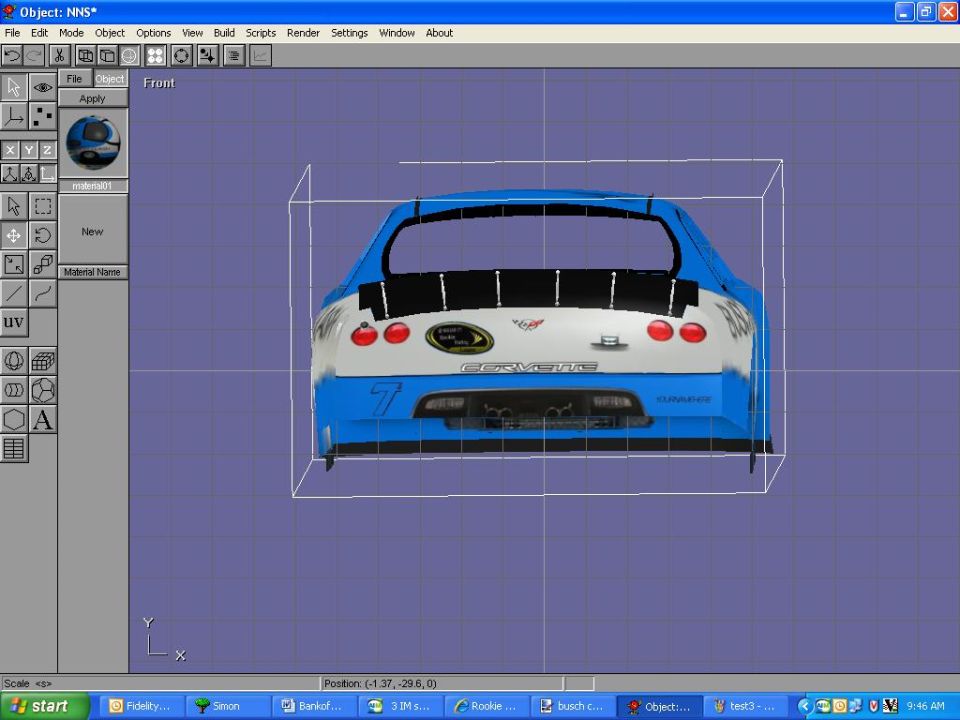Click the list options toolbar icon
Viewport: 960px width, 720px height.
[x=233, y=56]
